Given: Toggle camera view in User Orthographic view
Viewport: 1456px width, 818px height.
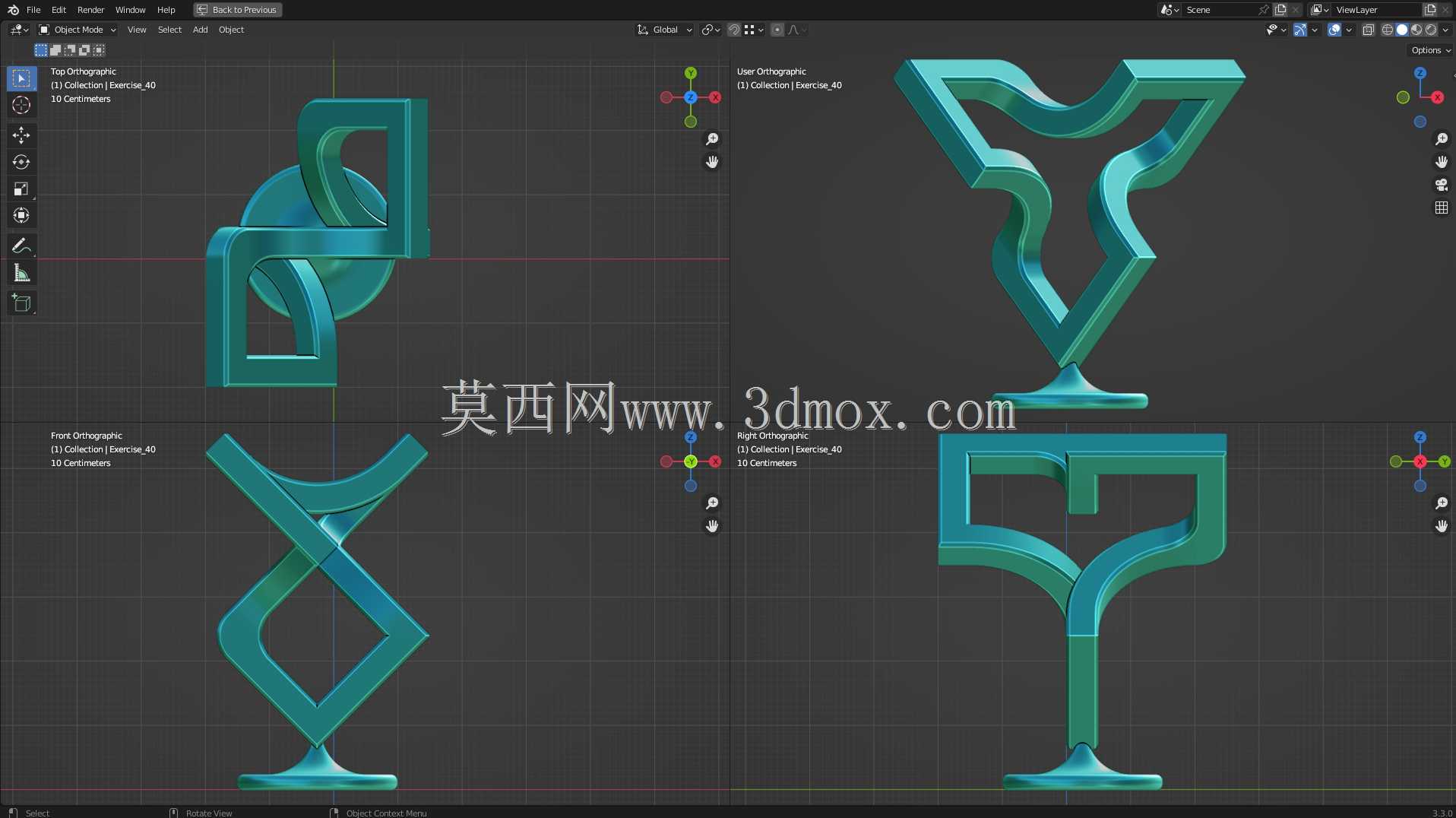Looking at the screenshot, I should click(1441, 185).
